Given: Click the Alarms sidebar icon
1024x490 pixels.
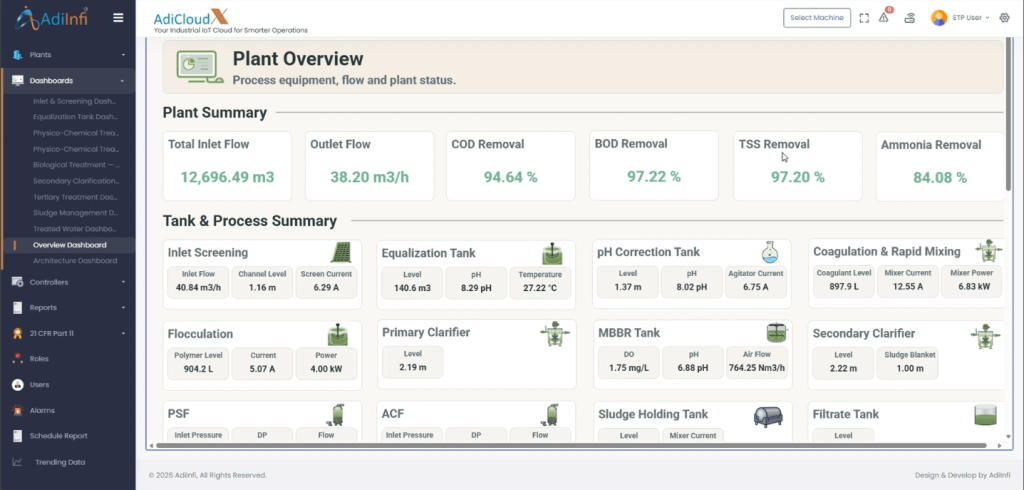Looking at the screenshot, I should 18,410.
